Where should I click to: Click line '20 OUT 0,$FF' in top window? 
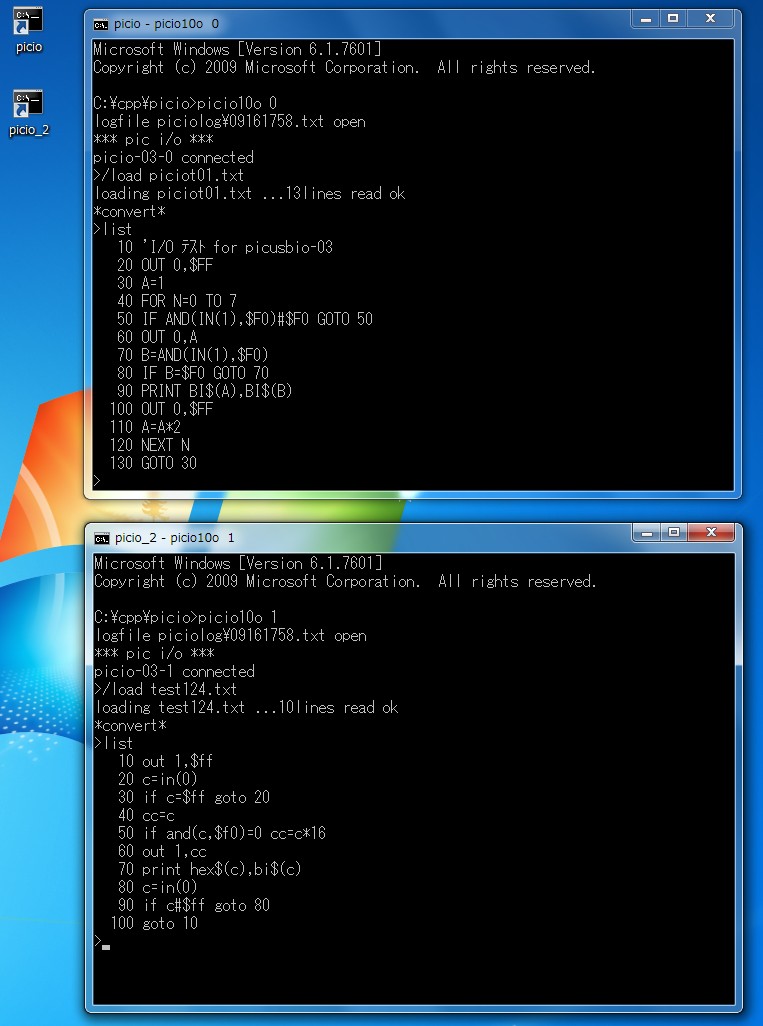click(x=165, y=265)
